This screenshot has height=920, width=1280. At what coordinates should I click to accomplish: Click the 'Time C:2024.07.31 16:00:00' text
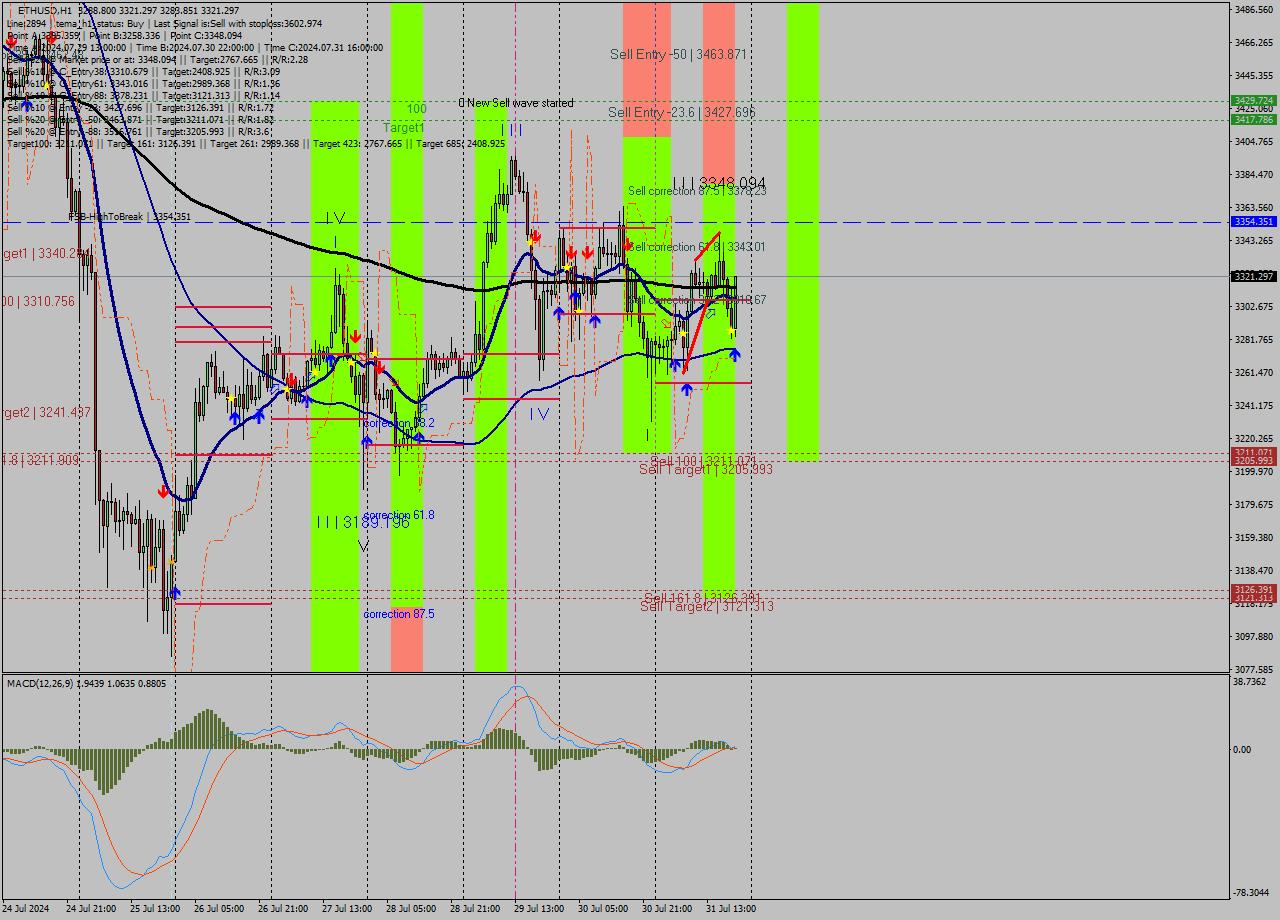(324, 47)
